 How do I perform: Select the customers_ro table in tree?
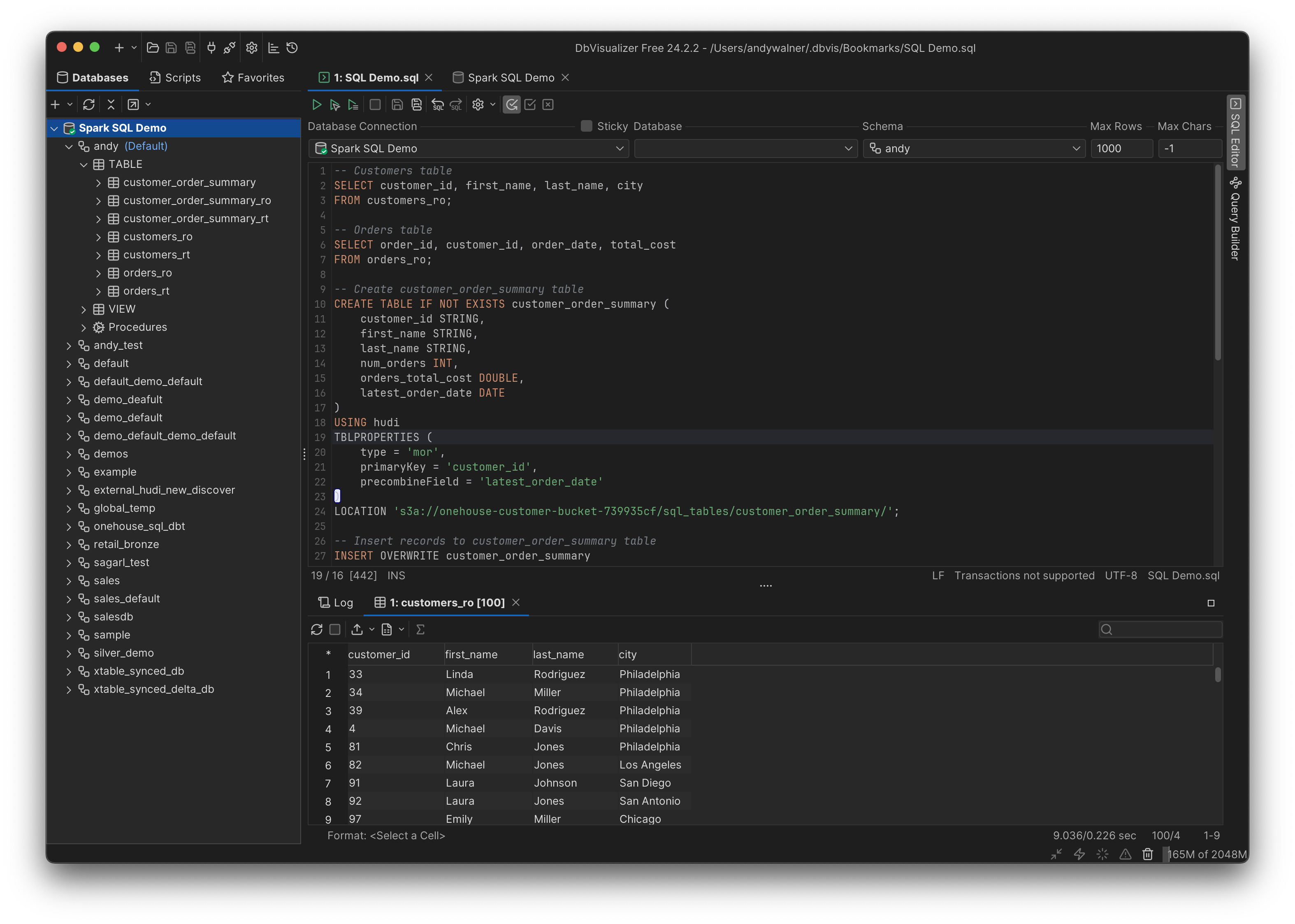coord(158,237)
